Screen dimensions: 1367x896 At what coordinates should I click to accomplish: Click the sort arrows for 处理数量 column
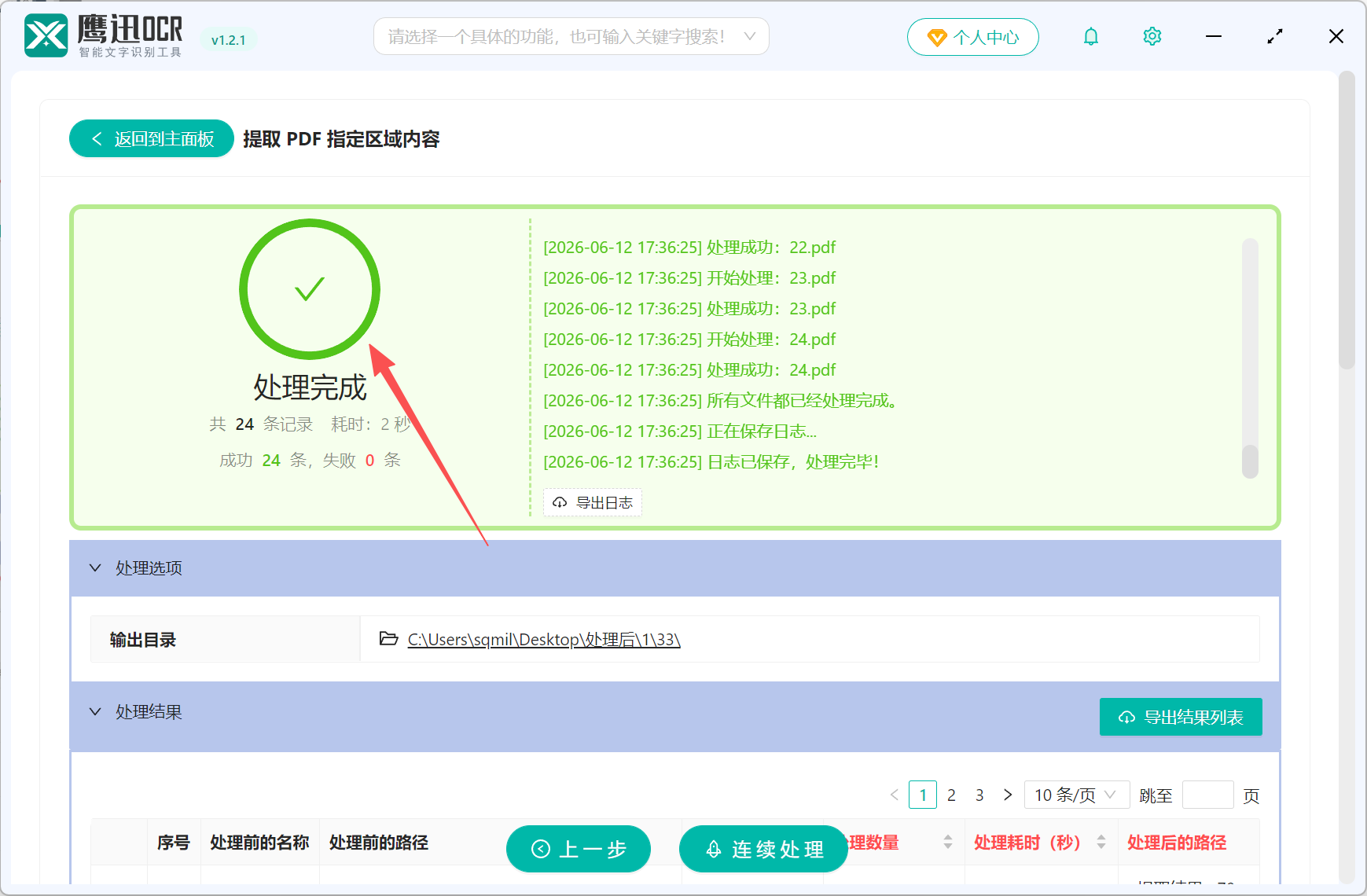[948, 842]
